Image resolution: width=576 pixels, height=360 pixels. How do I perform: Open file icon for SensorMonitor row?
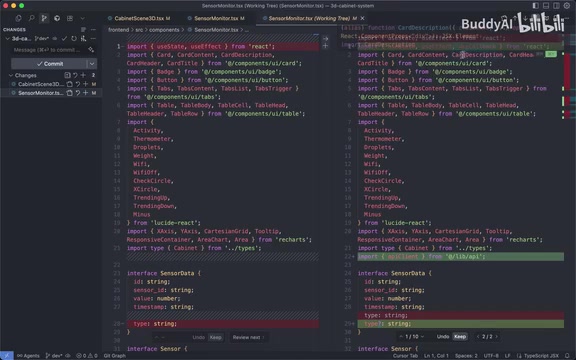[69, 93]
